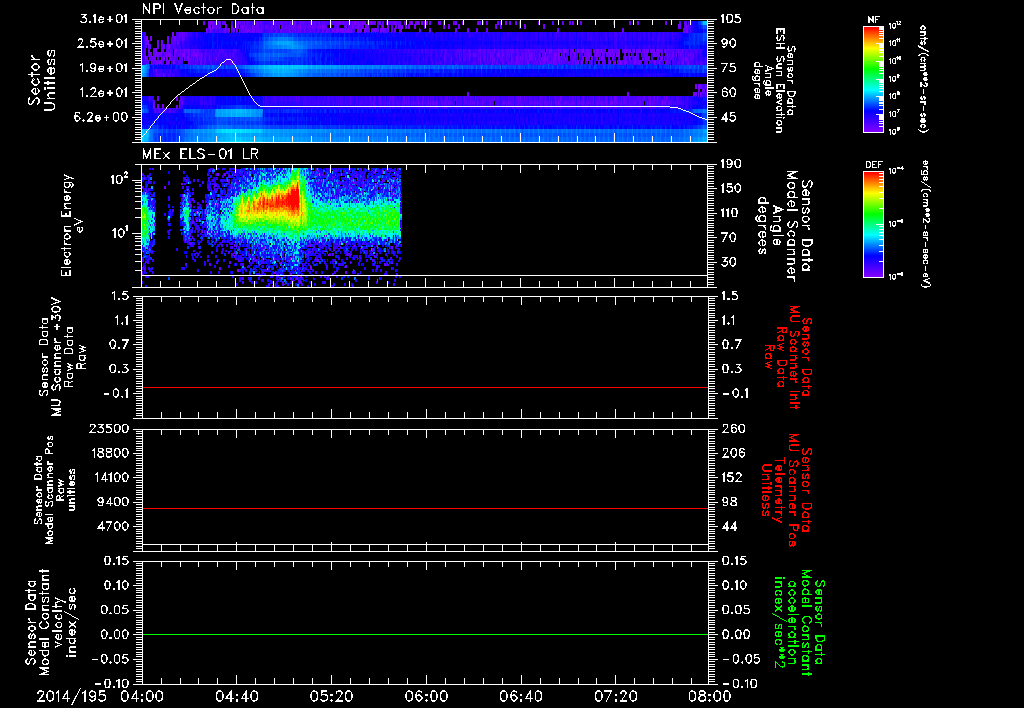This screenshot has width=1024, height=708.
Task: Click the 9400 scanner position tick label
Action: pyautogui.click(x=114, y=502)
